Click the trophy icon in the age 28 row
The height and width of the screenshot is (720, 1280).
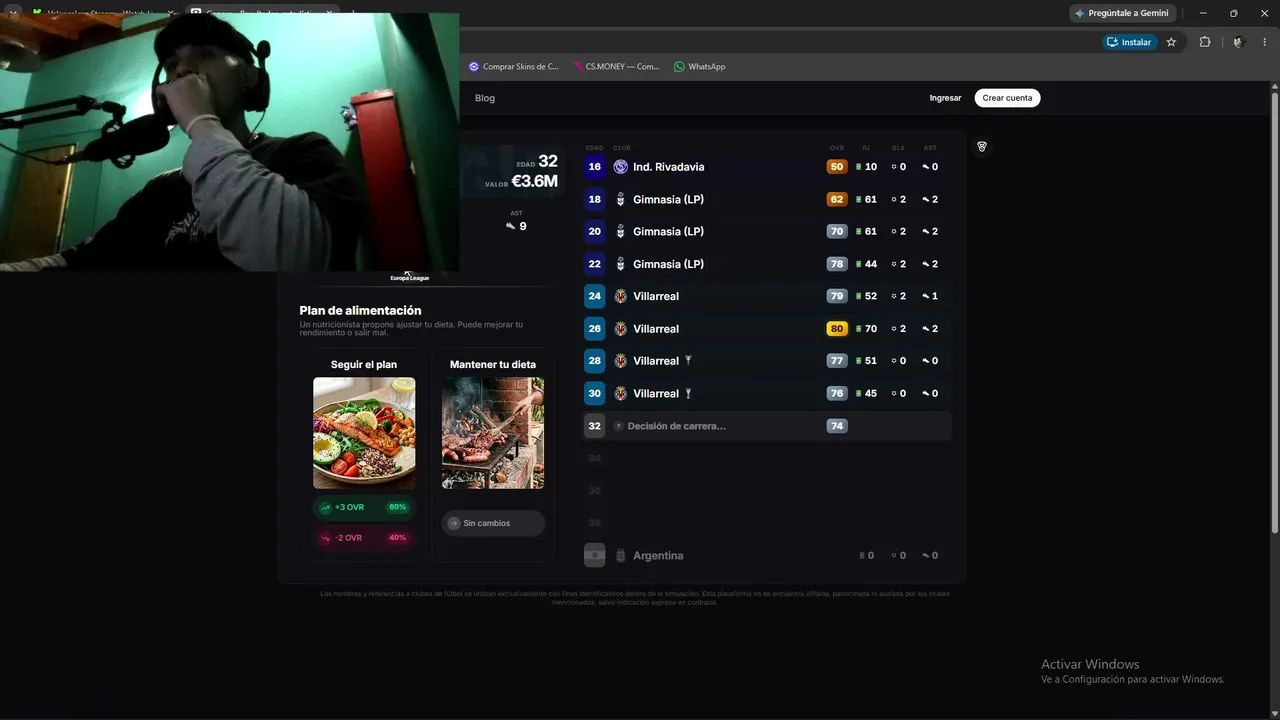(688, 360)
